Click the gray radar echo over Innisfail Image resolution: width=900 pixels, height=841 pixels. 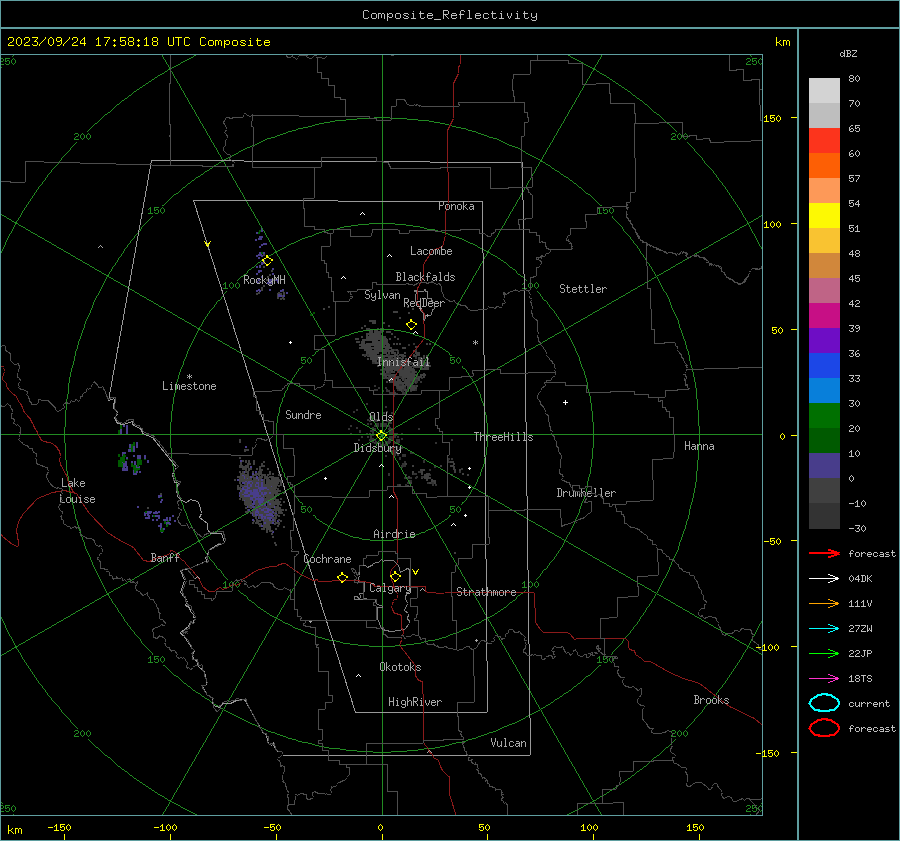(x=392, y=359)
